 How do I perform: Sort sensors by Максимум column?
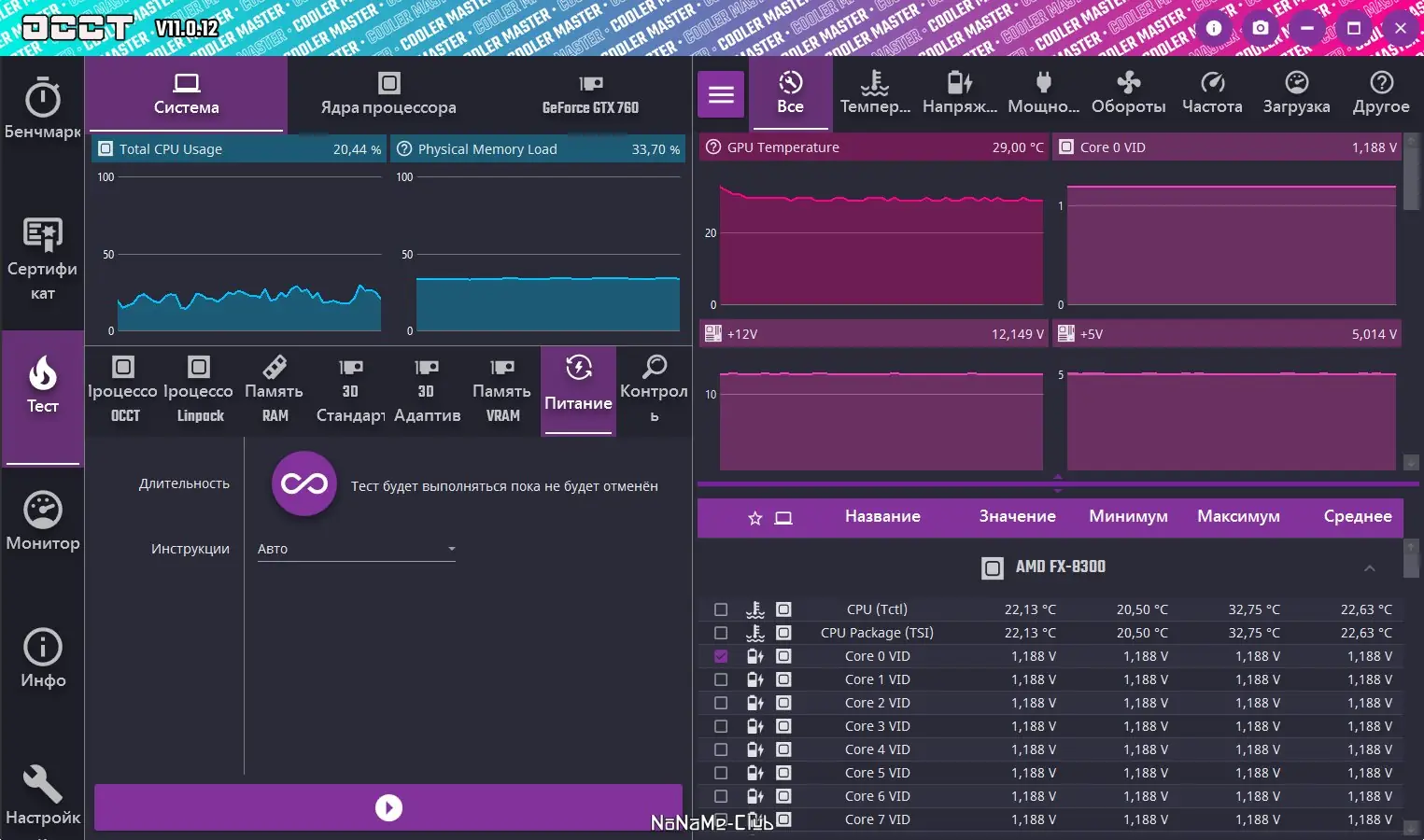click(x=1238, y=516)
